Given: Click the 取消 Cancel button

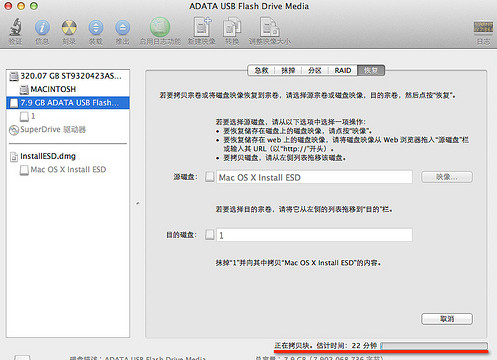Looking at the screenshot, I should 447,319.
